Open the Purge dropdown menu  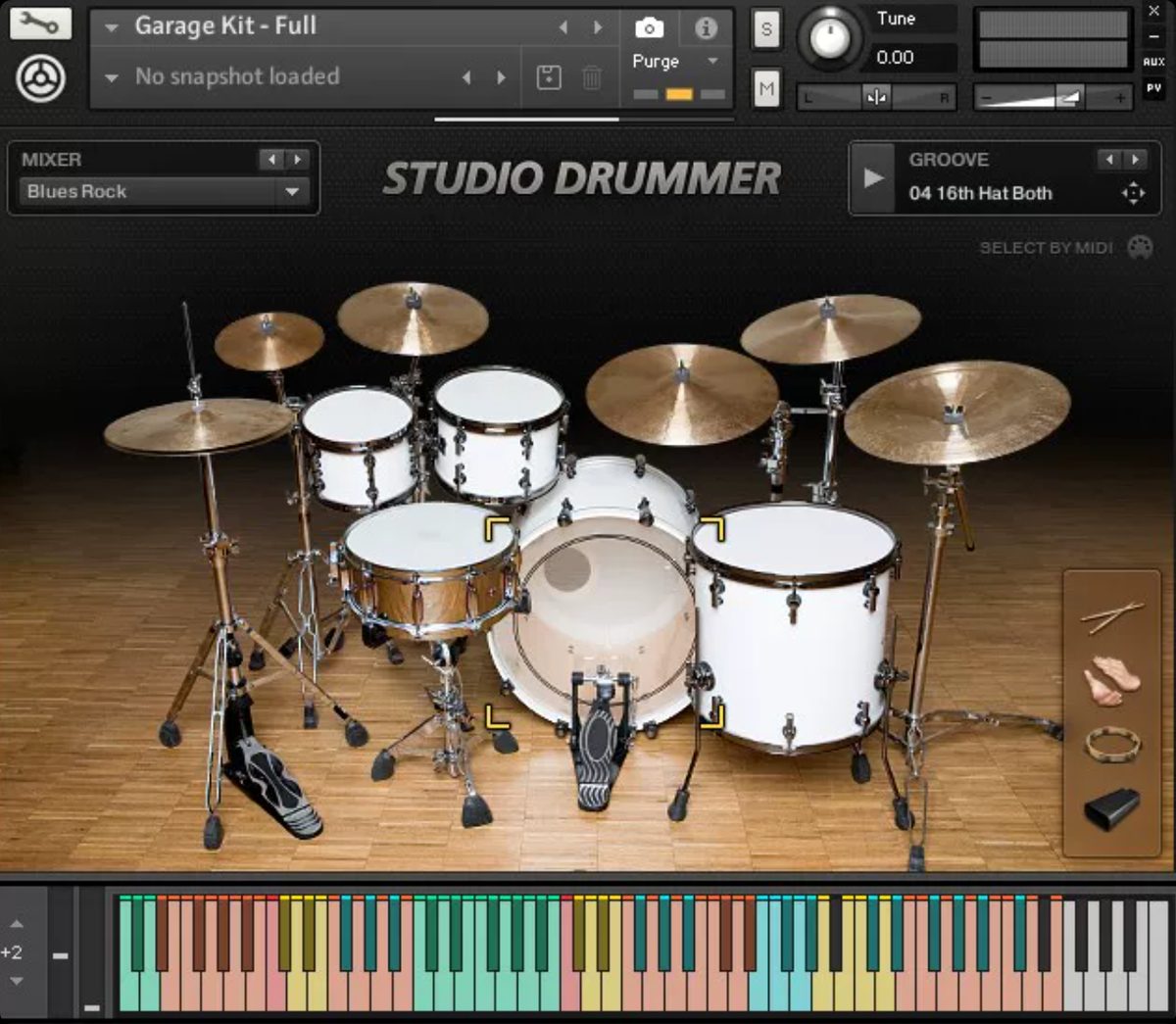pyautogui.click(x=713, y=61)
